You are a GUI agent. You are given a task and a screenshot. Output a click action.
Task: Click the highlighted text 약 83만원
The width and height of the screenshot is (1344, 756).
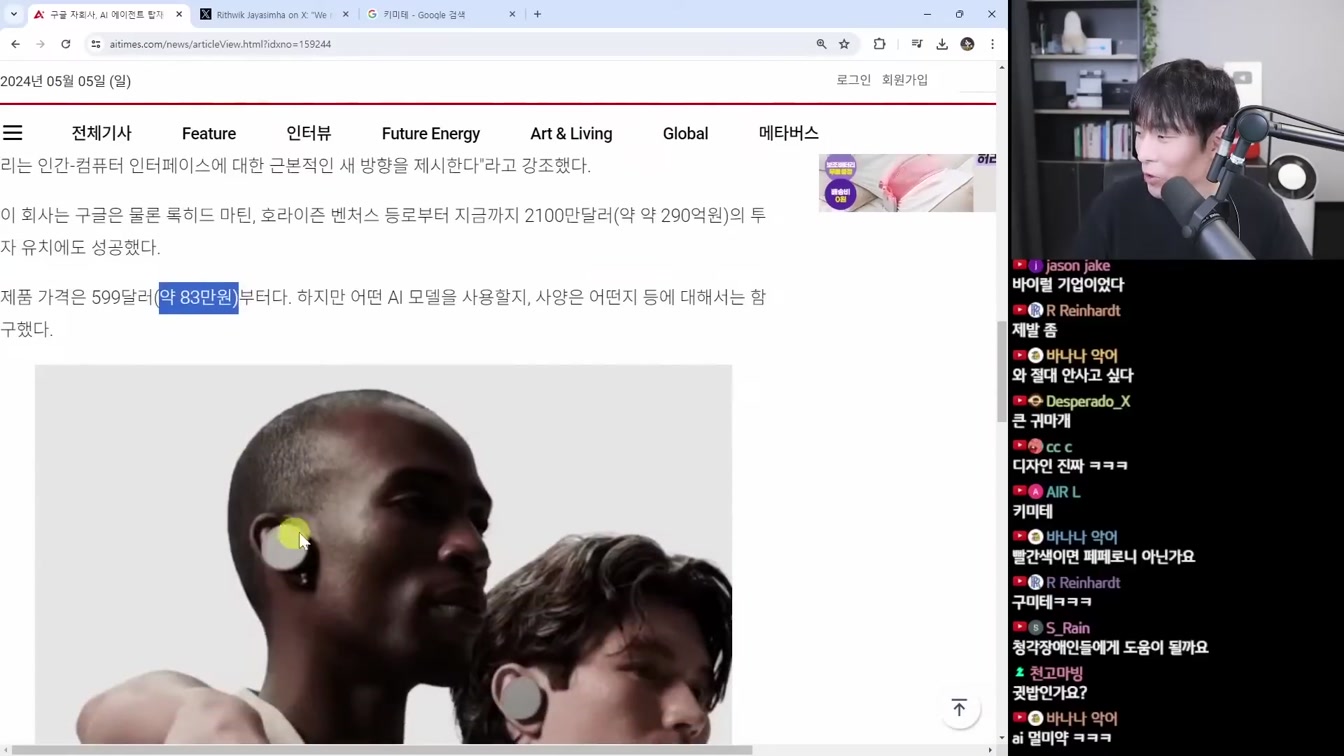click(198, 297)
